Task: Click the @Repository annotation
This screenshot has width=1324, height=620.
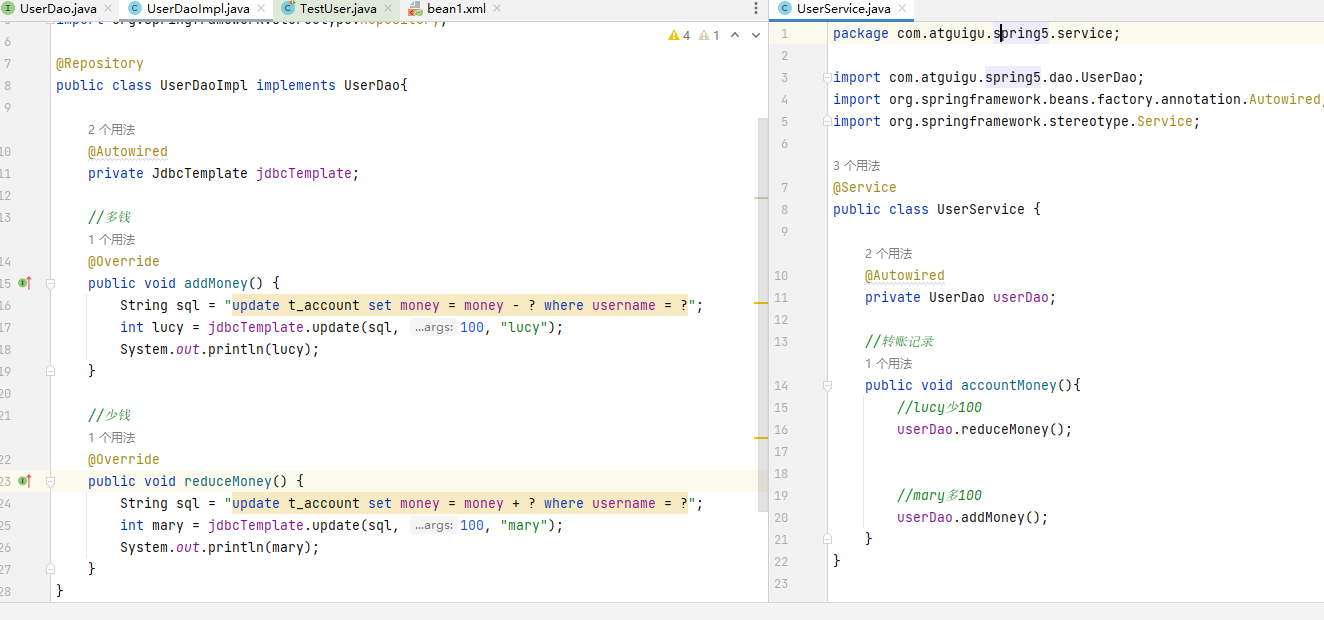Action: tap(100, 63)
